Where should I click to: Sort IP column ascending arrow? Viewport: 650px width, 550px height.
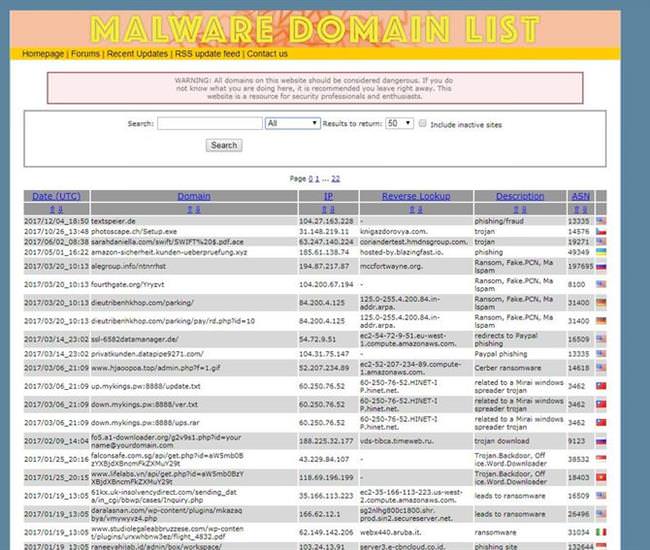[x=324, y=209]
